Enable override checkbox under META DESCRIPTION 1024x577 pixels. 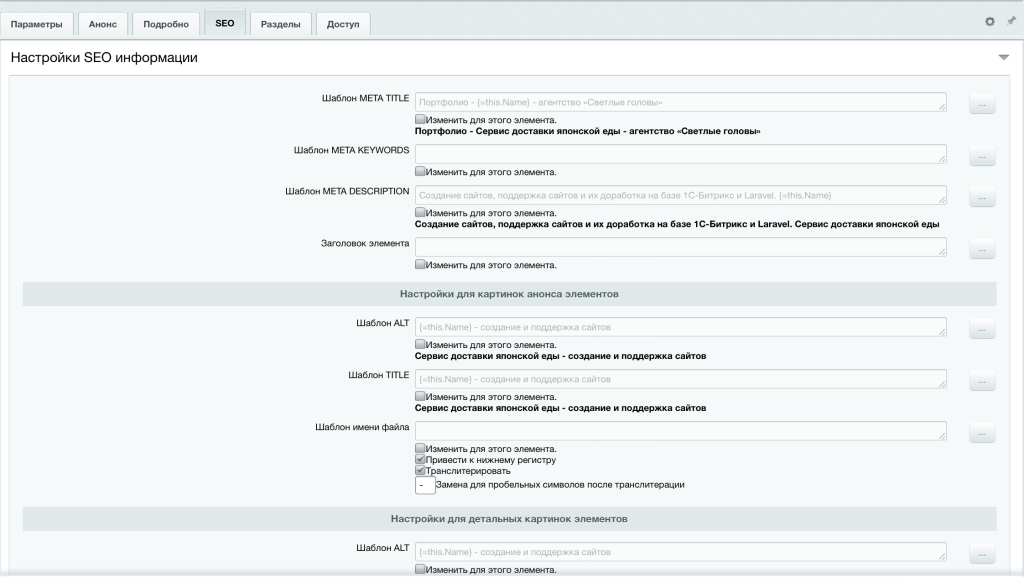coord(420,213)
